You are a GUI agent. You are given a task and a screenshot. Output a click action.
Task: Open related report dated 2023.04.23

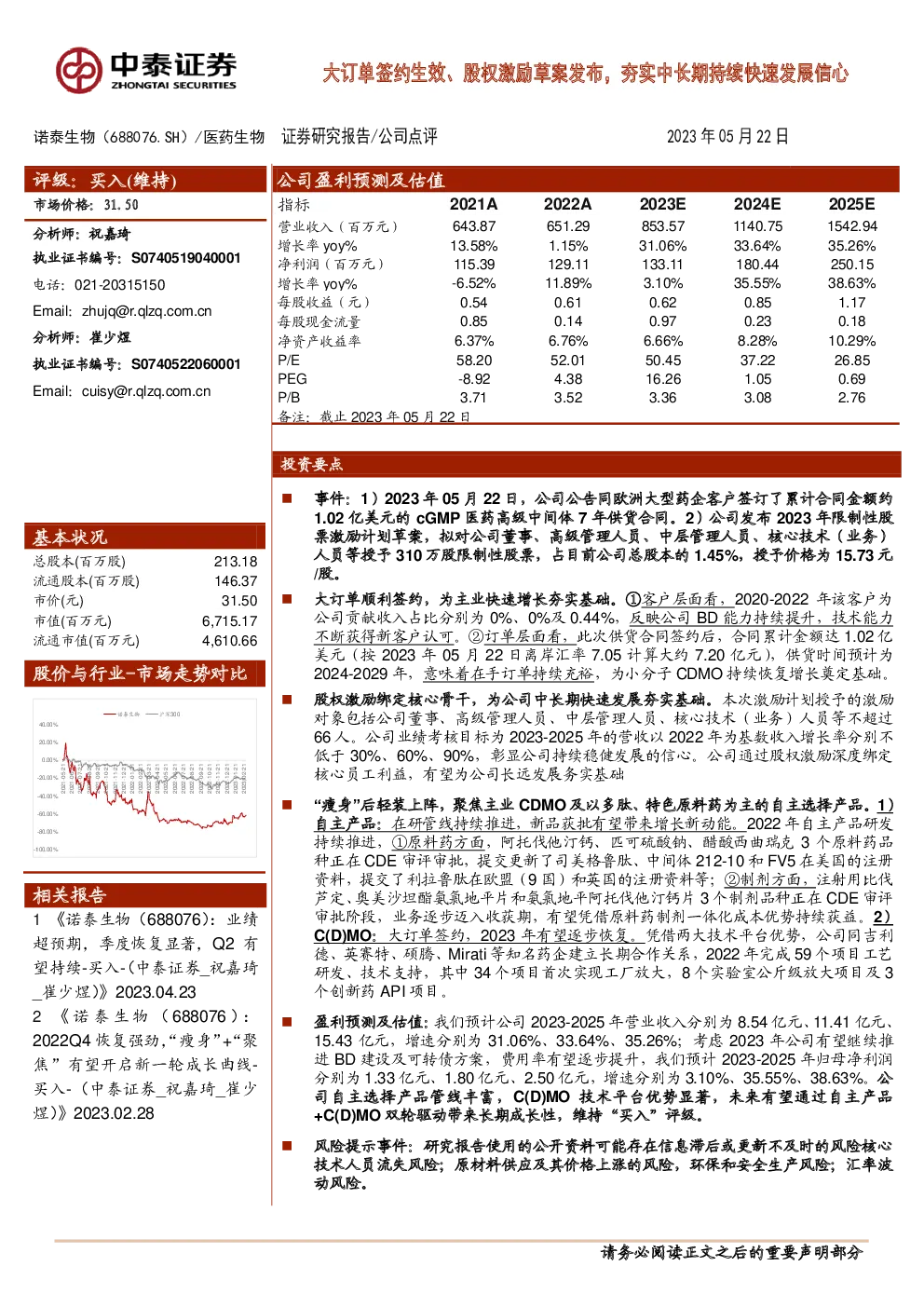tap(145, 956)
